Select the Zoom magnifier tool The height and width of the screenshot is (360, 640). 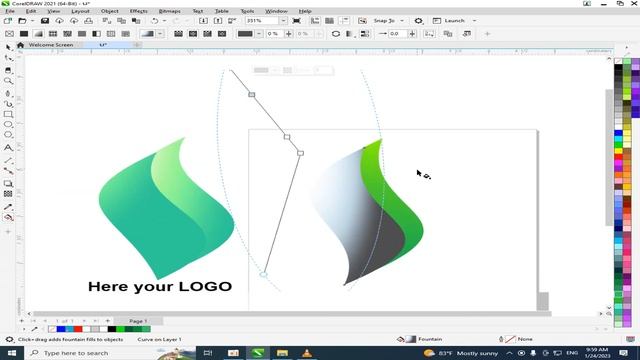(8, 81)
